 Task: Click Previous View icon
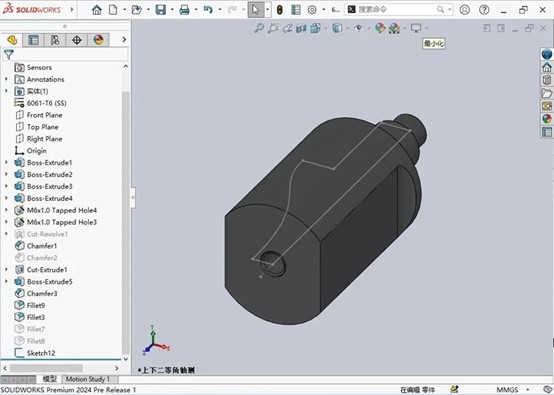point(287,28)
